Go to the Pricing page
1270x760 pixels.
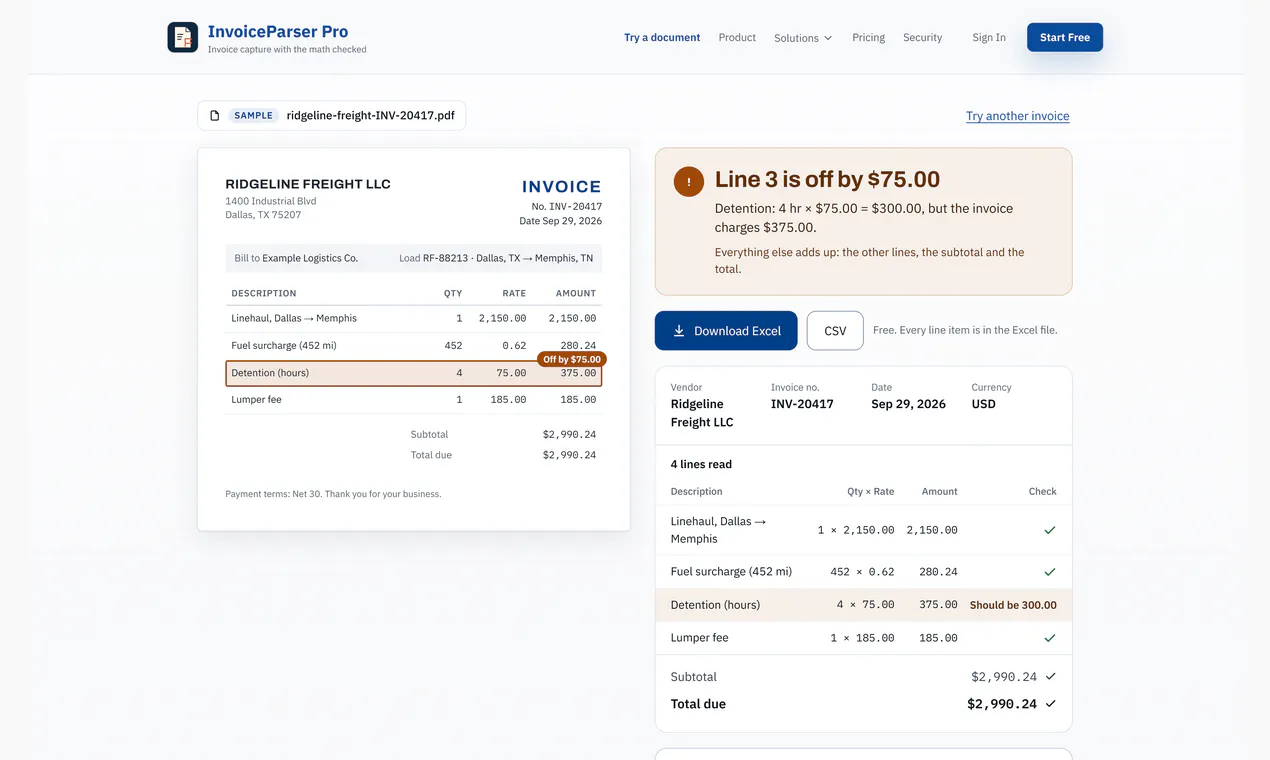[x=868, y=37]
